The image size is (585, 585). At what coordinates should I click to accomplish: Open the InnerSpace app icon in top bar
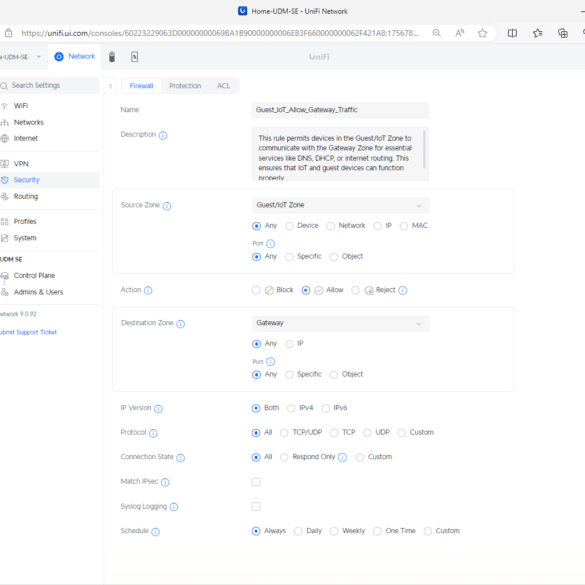pos(135,57)
